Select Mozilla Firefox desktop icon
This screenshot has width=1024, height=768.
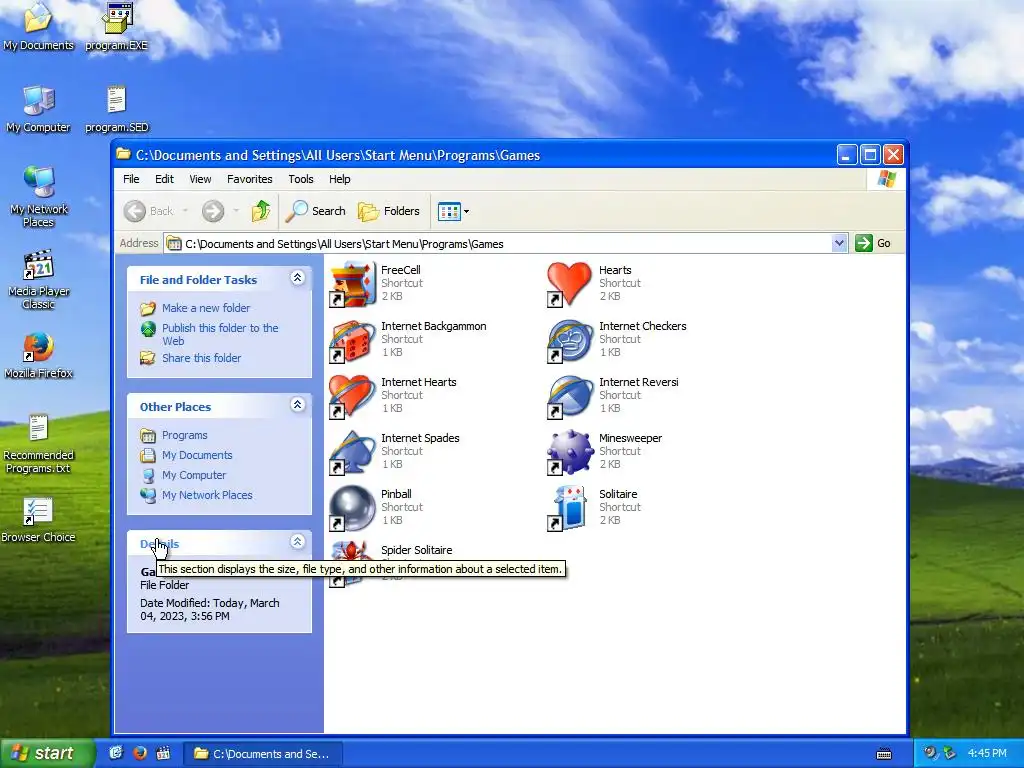pyautogui.click(x=38, y=355)
